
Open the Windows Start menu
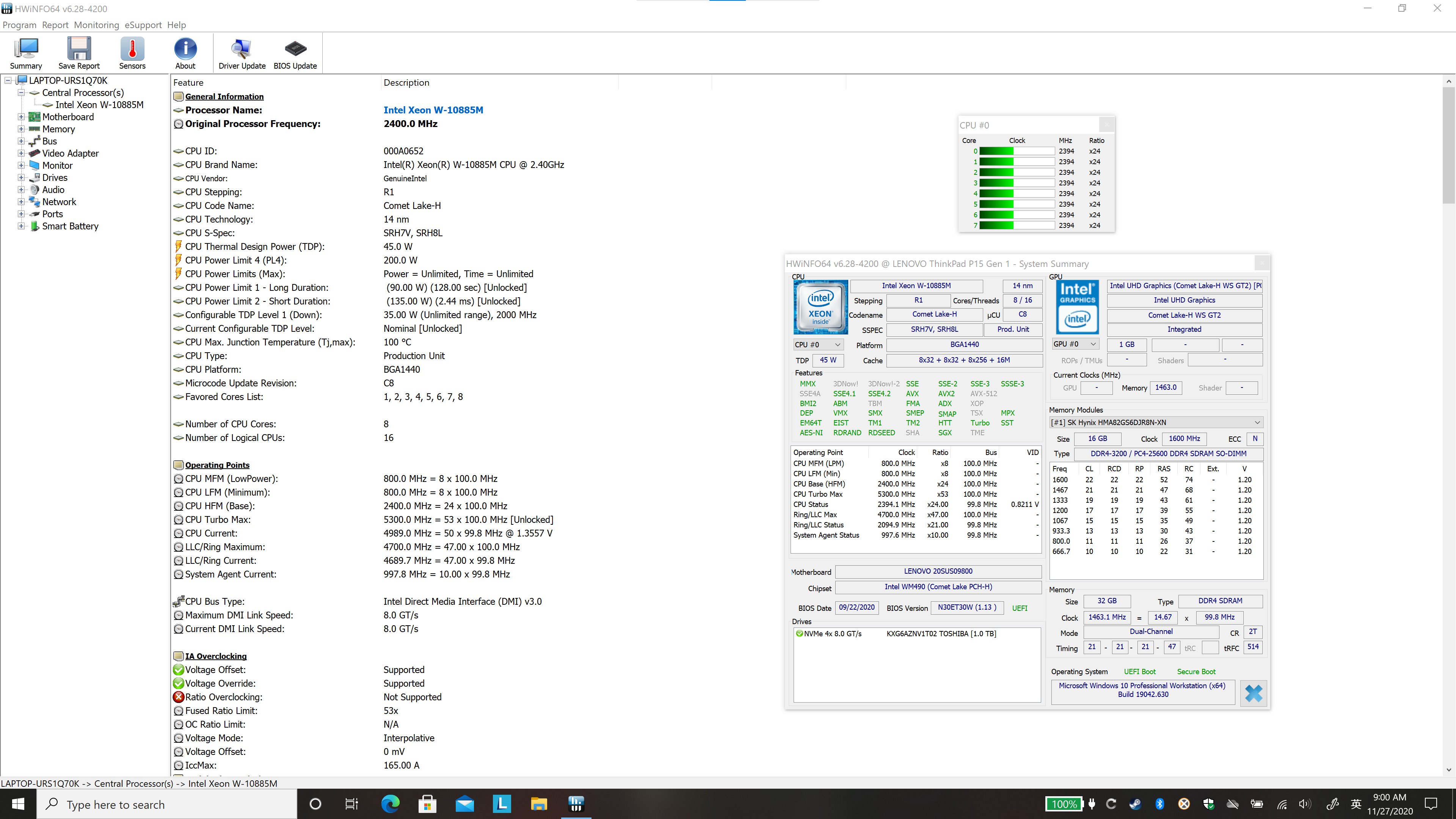18,804
